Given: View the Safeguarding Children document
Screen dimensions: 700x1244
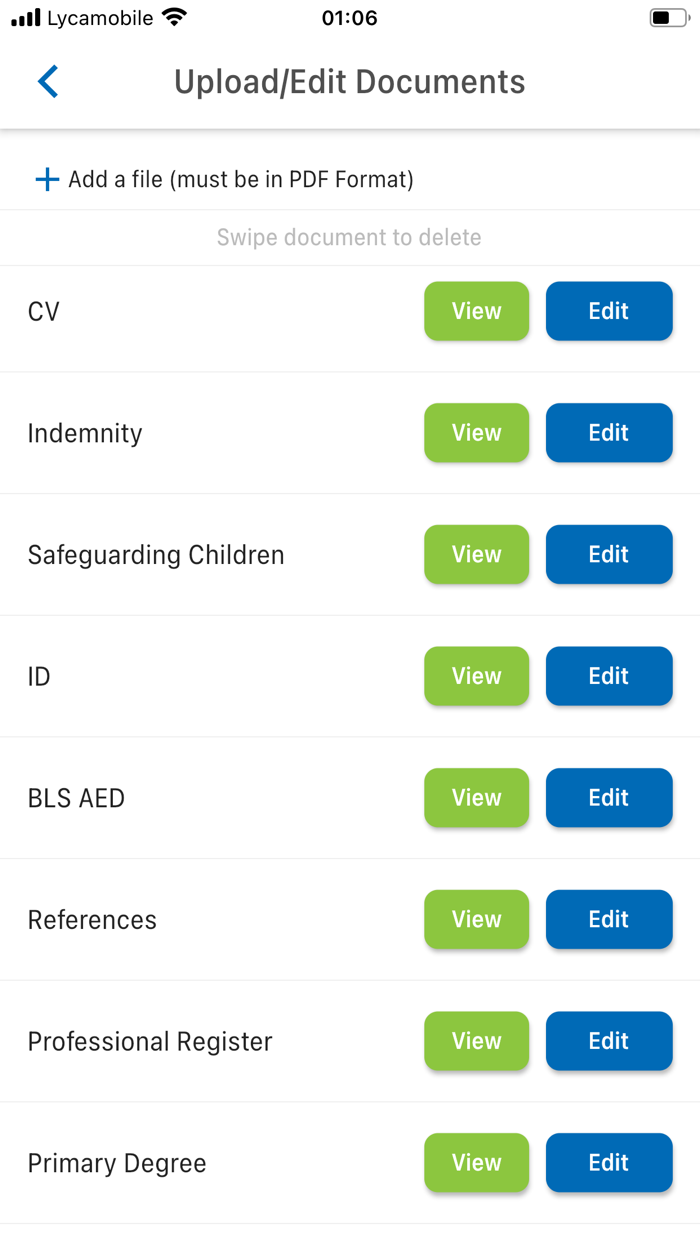Looking at the screenshot, I should [476, 554].
